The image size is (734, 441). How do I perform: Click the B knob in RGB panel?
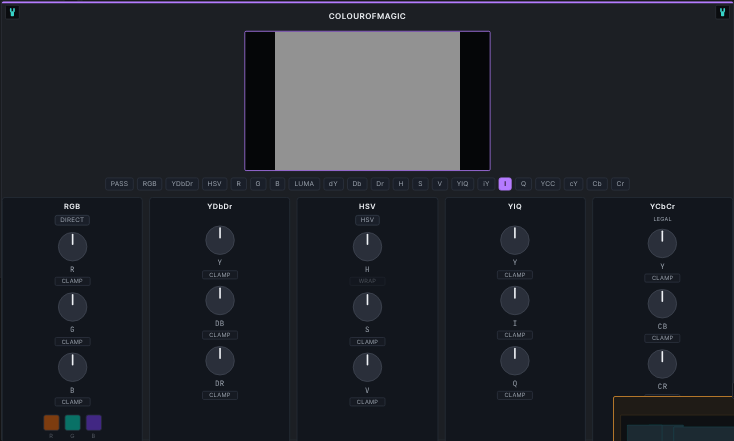(73, 368)
